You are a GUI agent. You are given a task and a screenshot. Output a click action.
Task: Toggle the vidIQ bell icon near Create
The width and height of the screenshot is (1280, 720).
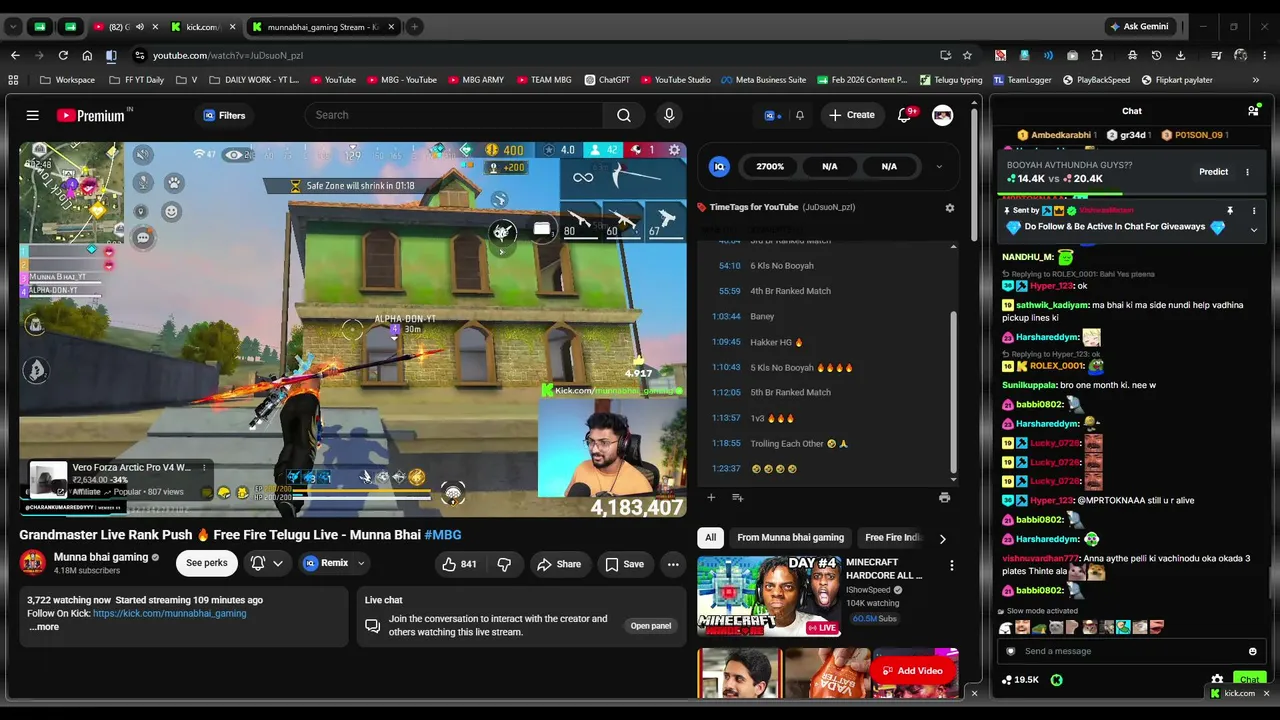tap(799, 116)
